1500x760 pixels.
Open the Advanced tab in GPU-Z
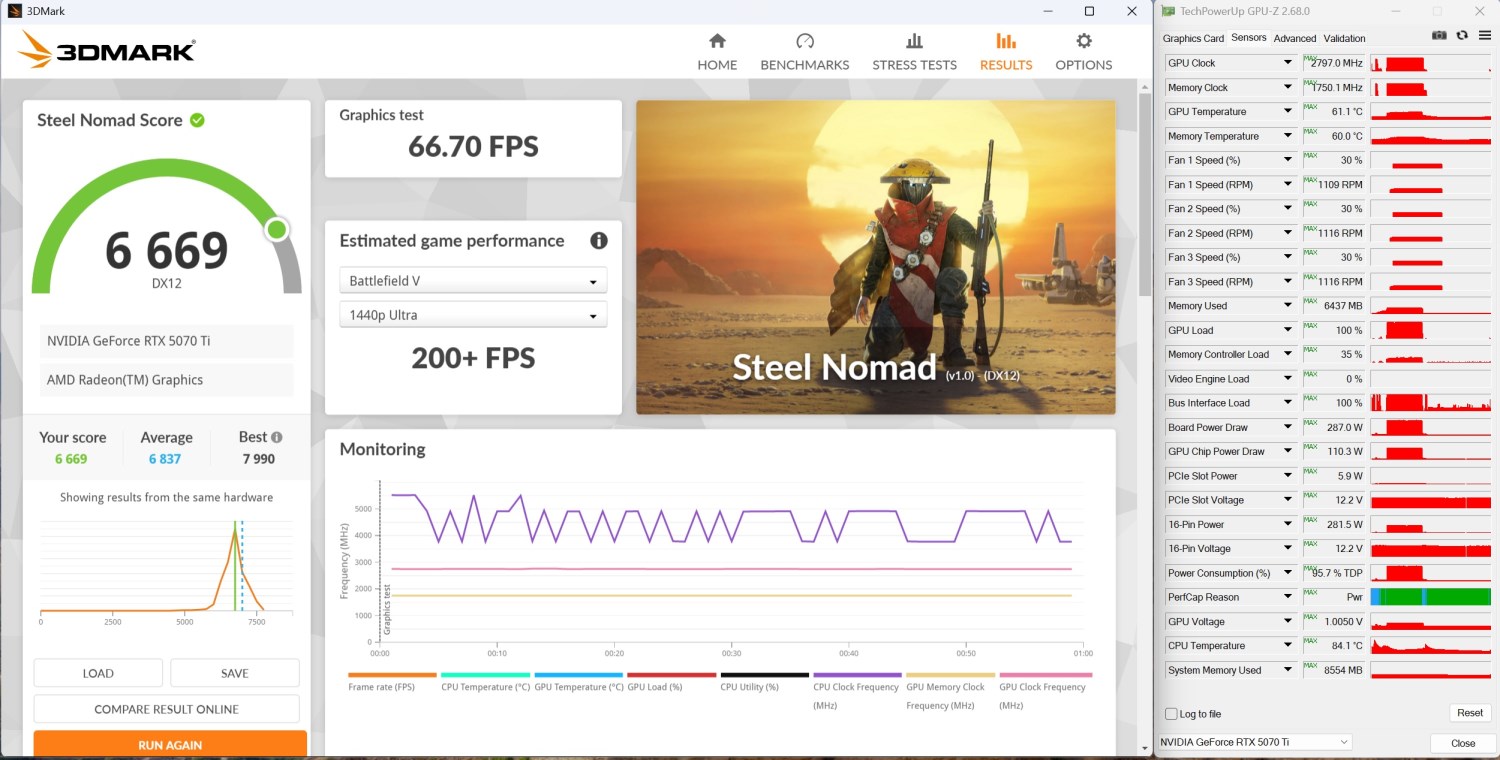pos(1295,38)
